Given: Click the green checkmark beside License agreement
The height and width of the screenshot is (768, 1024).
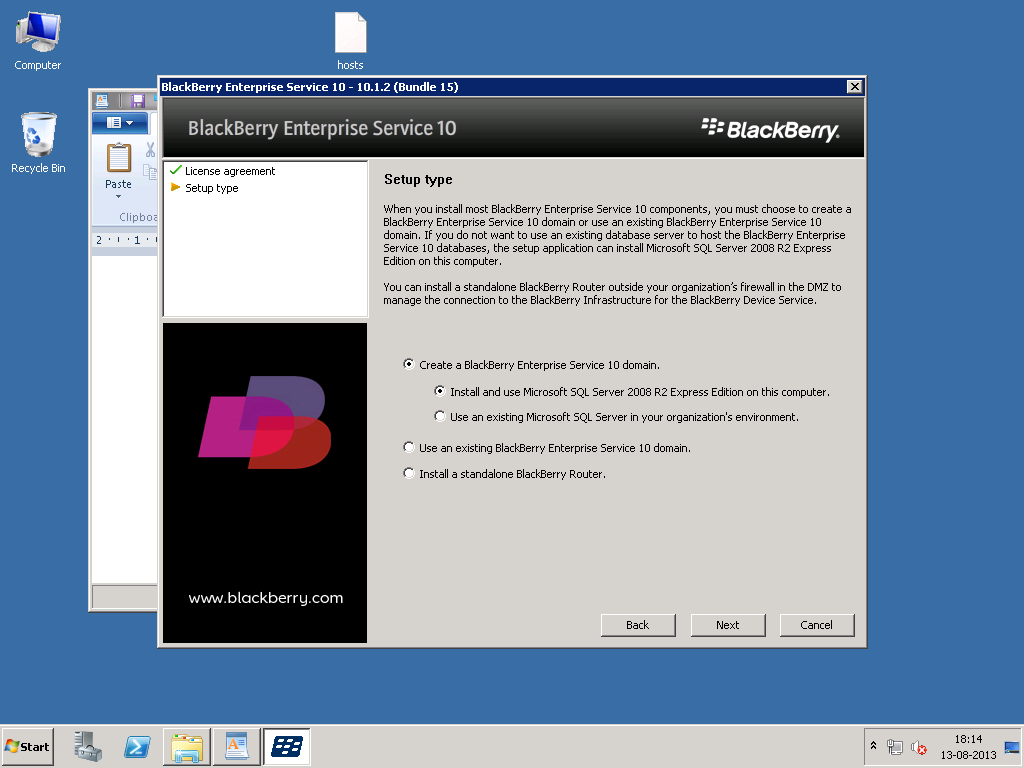Looking at the screenshot, I should 175,170.
